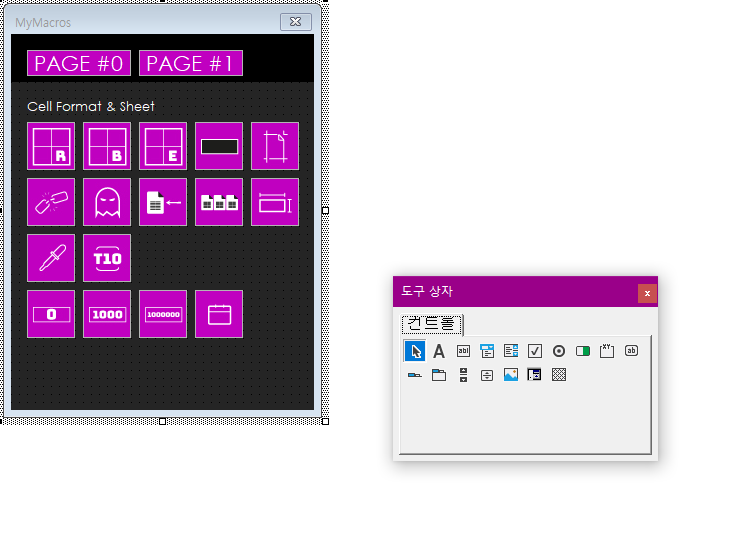Select the ComboBox control in toolbox
The width and height of the screenshot is (731, 534).
point(487,351)
